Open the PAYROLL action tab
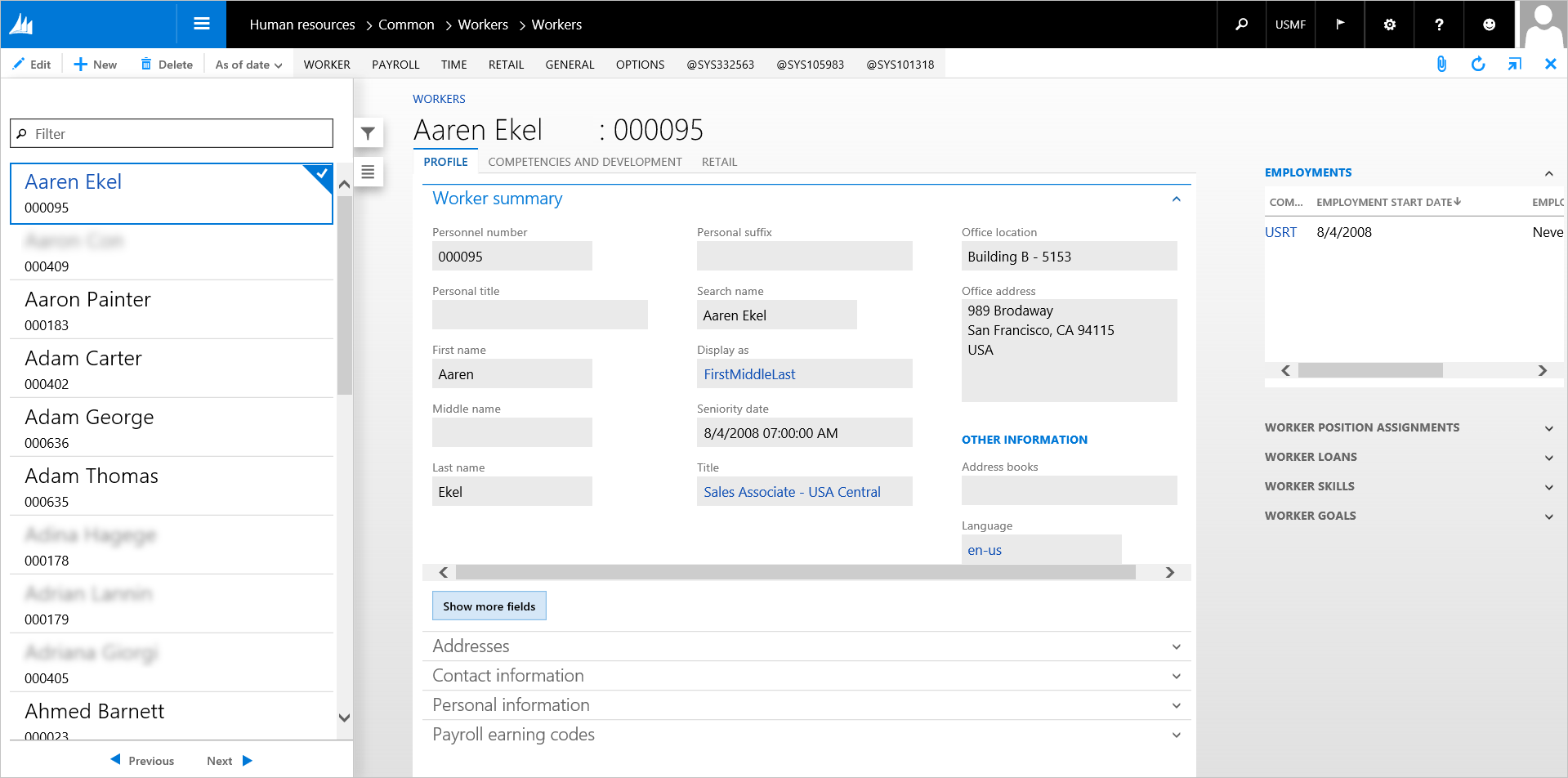Screen dimensions: 1568x778 (x=395, y=65)
